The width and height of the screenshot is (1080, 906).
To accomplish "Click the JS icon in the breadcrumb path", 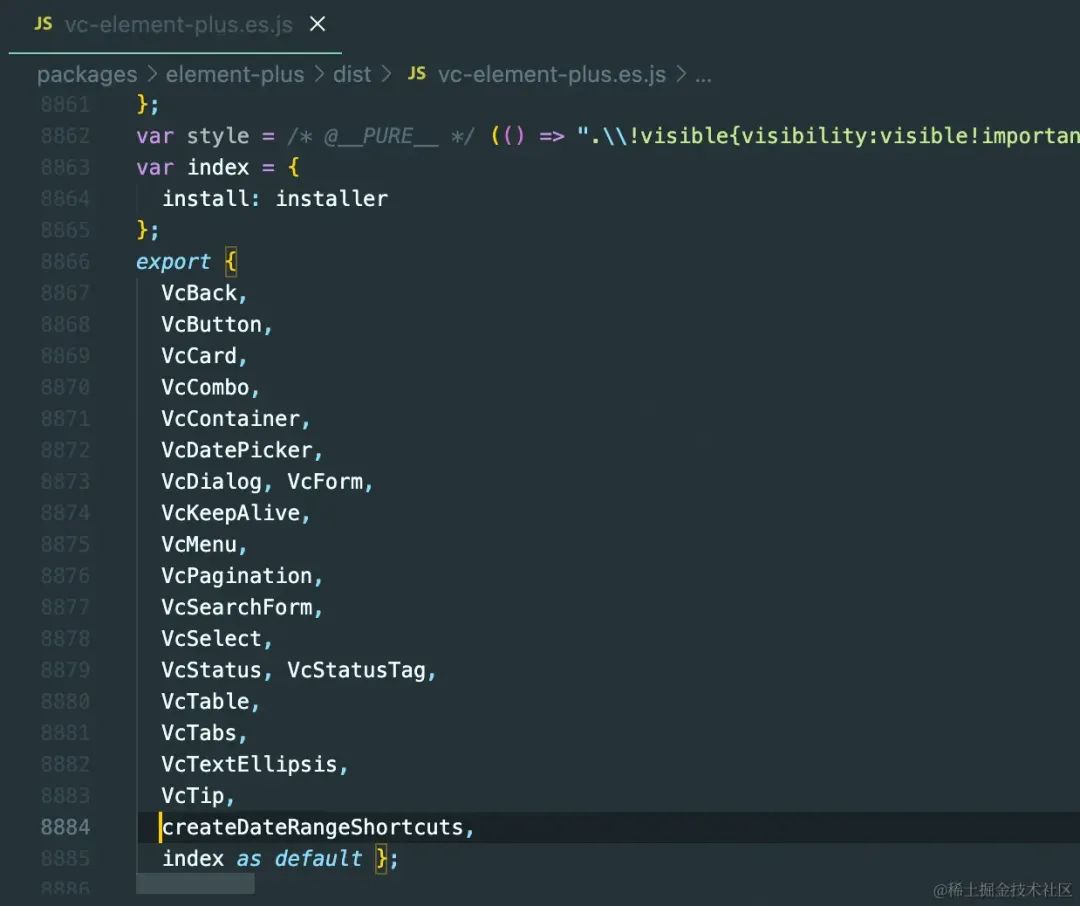I will [x=417, y=74].
